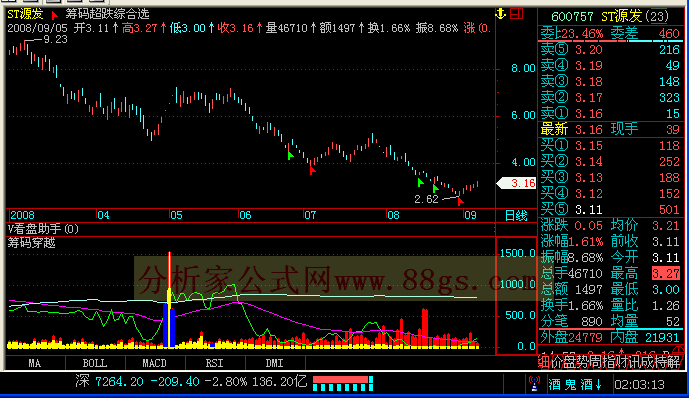Screen dimensions: 689x398
Task: Click the red window-grid icon beside the anchor
Action: [517, 14]
